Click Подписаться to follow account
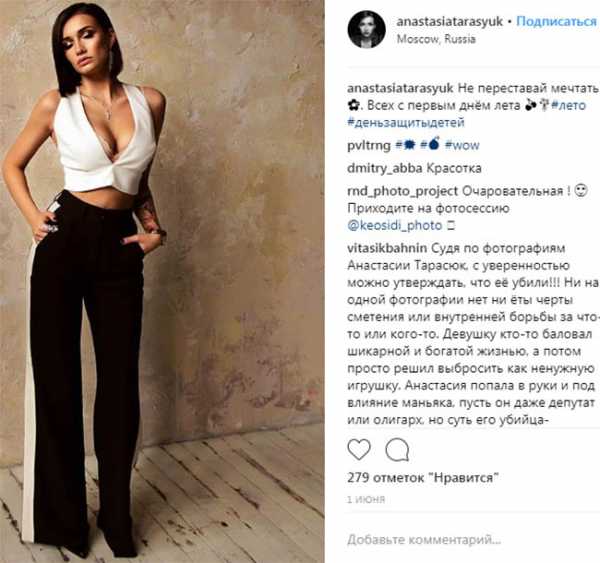This screenshot has width=600, height=563. [x=557, y=21]
